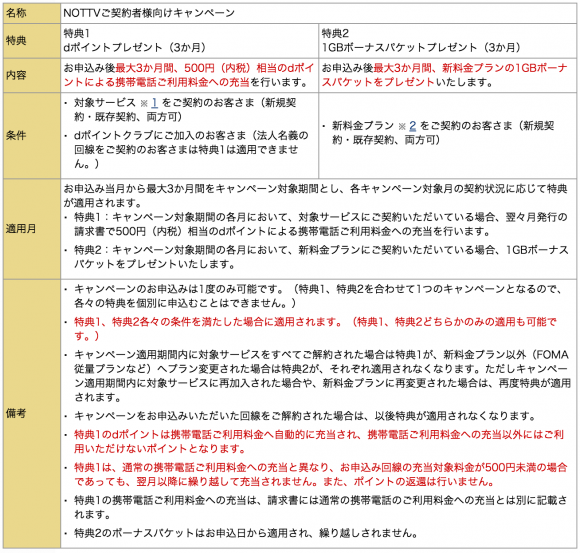Click the 内容 row header cell

(32, 75)
